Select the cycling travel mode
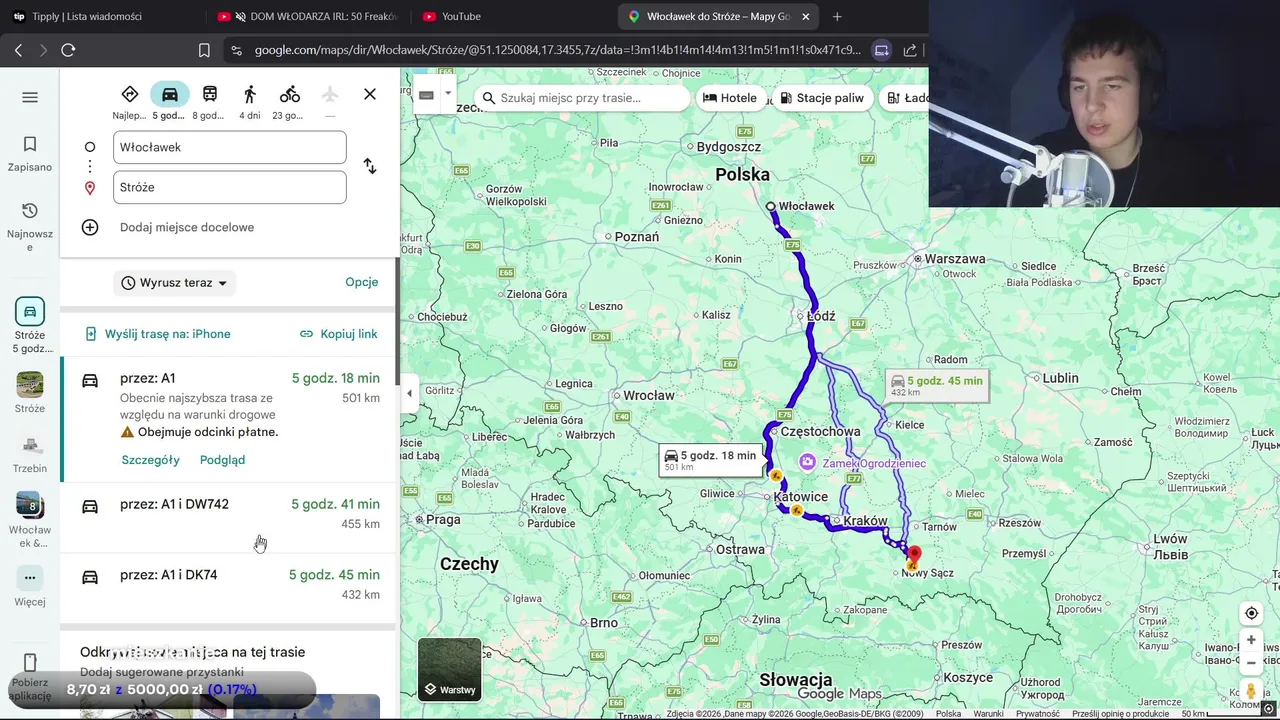The width and height of the screenshot is (1280, 720). 290,94
